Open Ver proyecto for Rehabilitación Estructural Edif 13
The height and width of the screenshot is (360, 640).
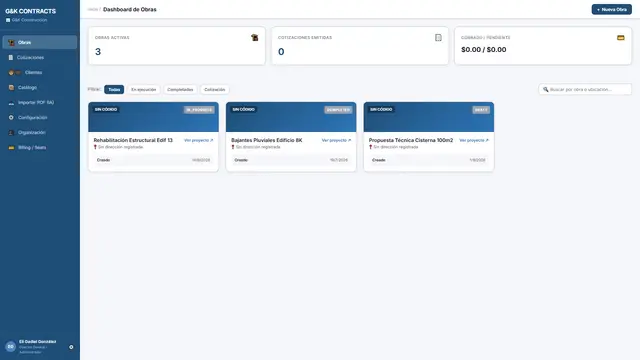tap(198, 140)
